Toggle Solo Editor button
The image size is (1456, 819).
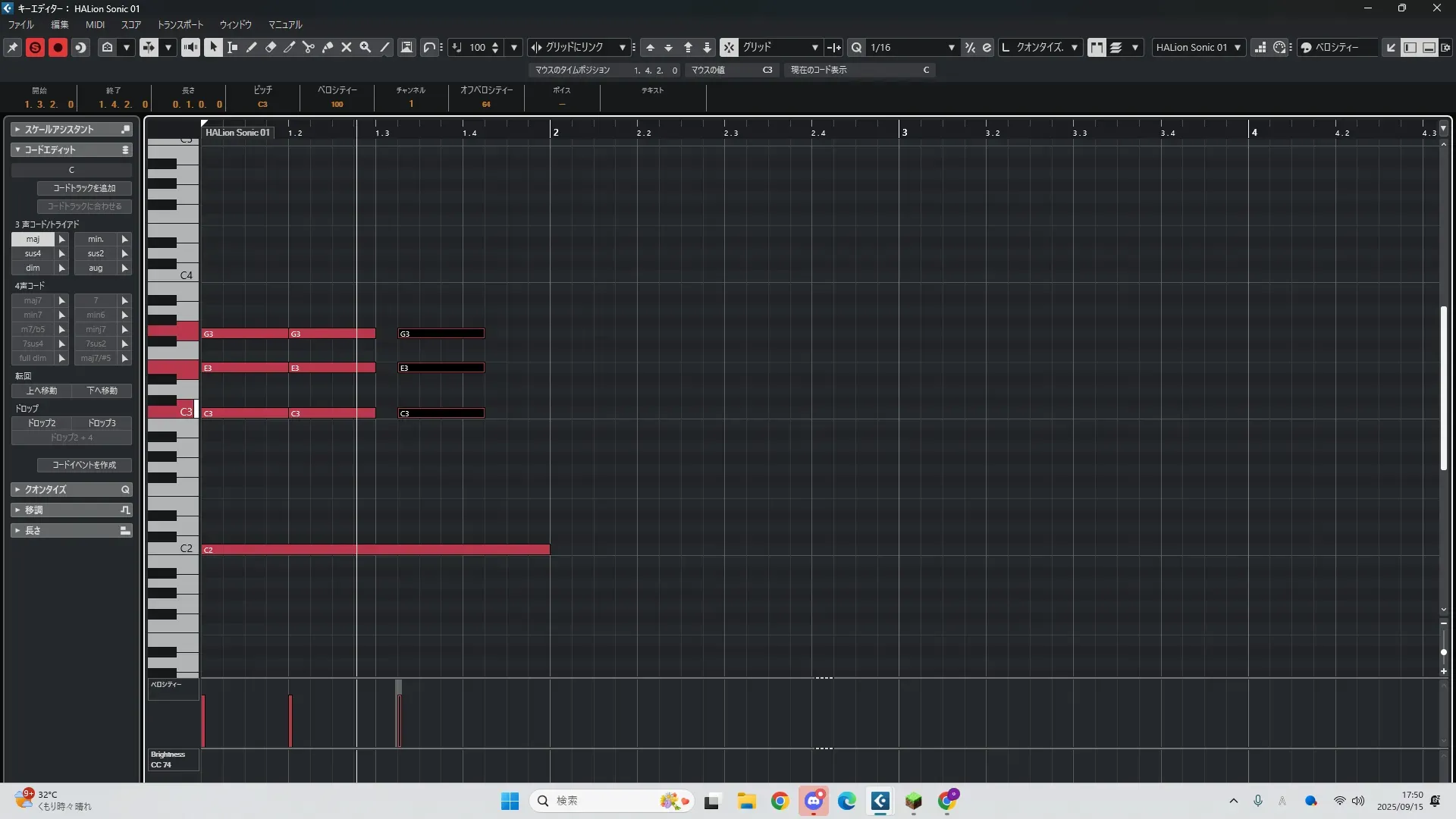[x=35, y=47]
